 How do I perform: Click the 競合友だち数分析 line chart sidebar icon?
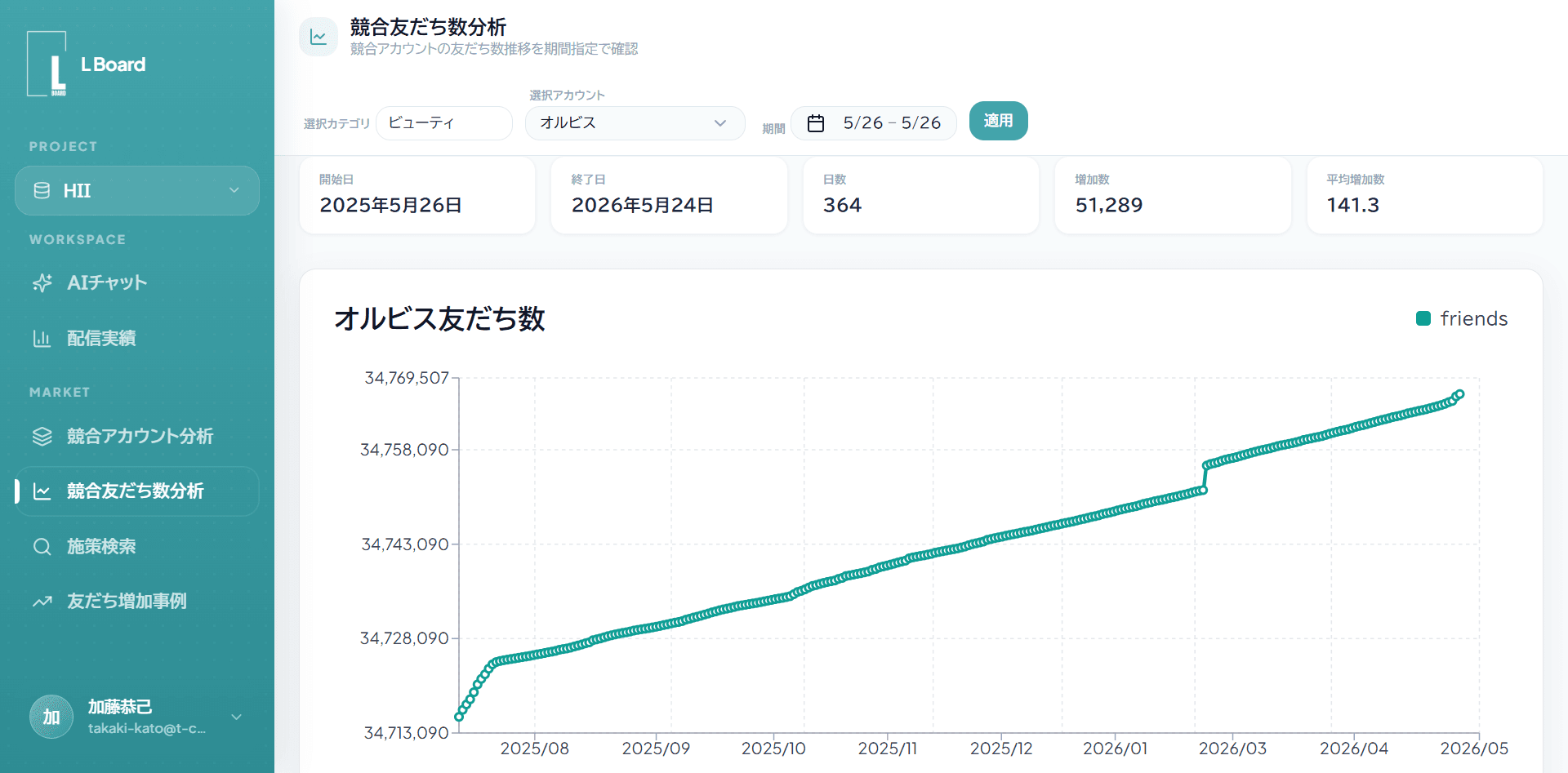coord(42,491)
